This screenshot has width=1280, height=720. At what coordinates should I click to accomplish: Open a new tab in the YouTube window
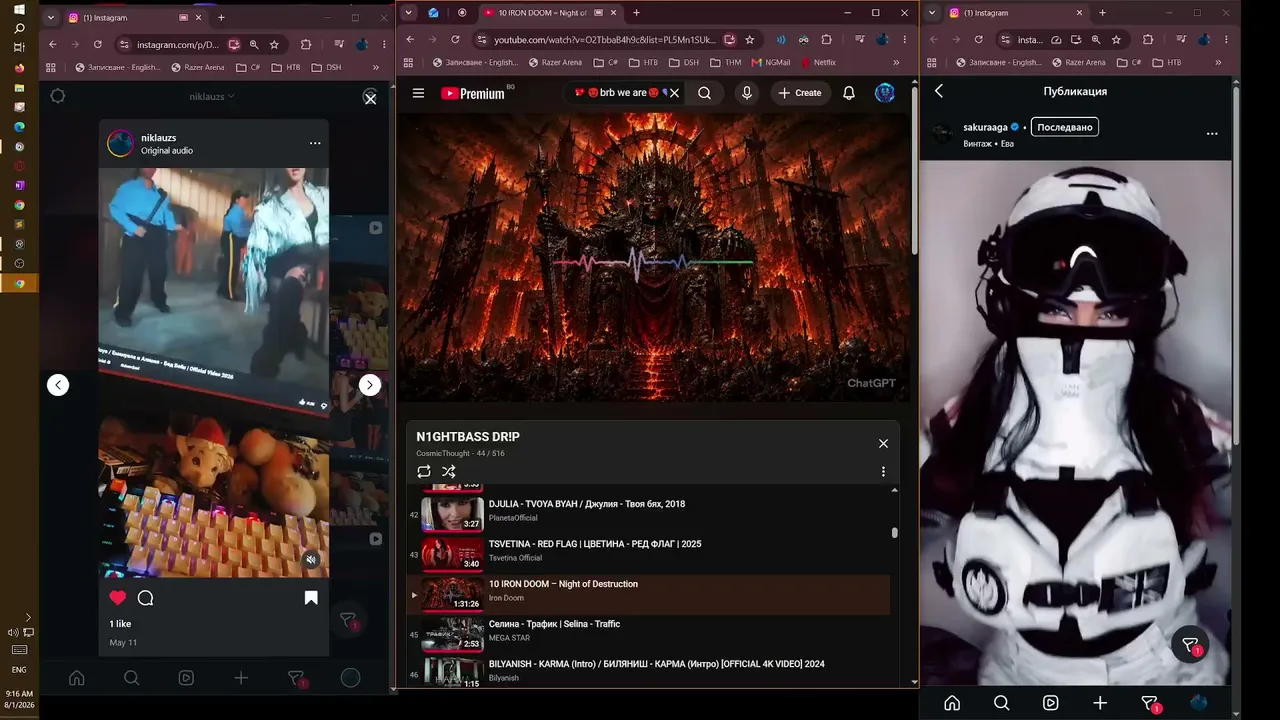coord(636,13)
